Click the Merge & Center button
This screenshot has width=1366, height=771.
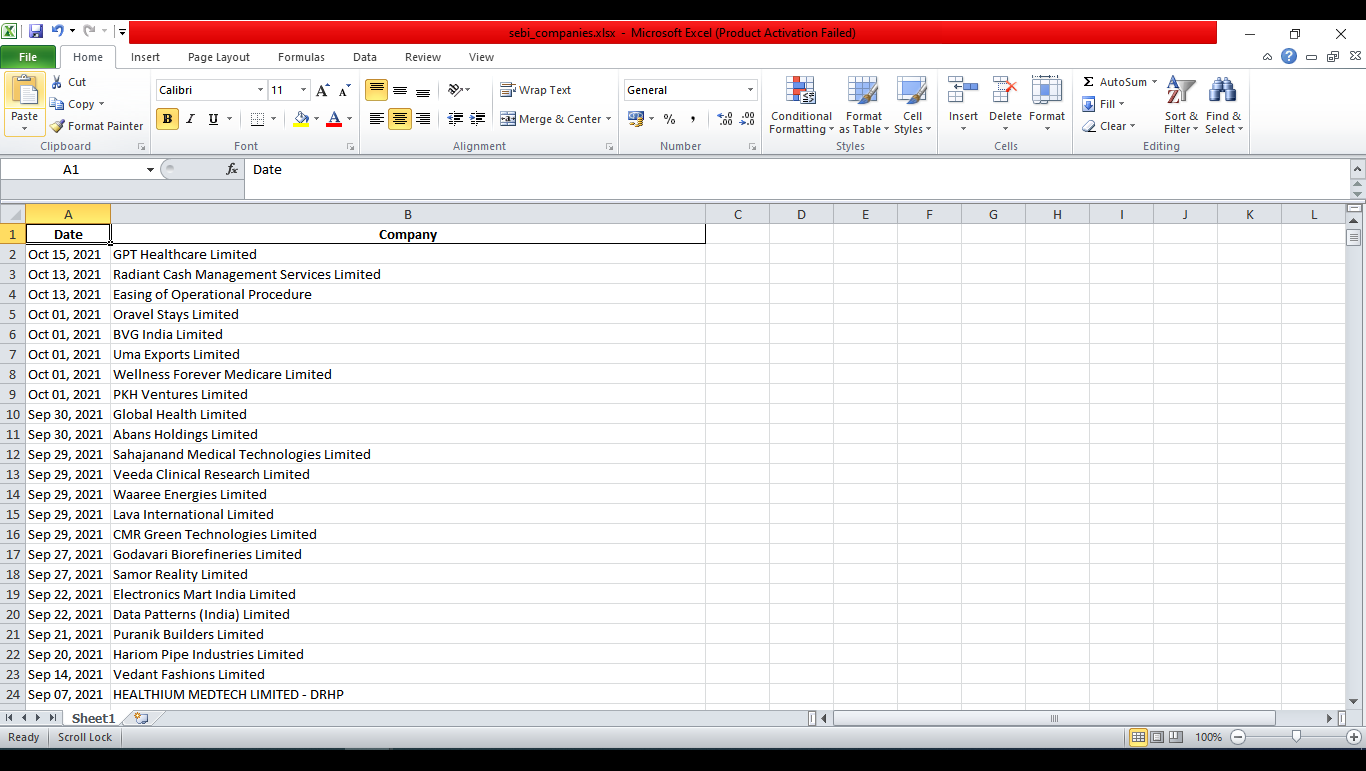point(550,119)
